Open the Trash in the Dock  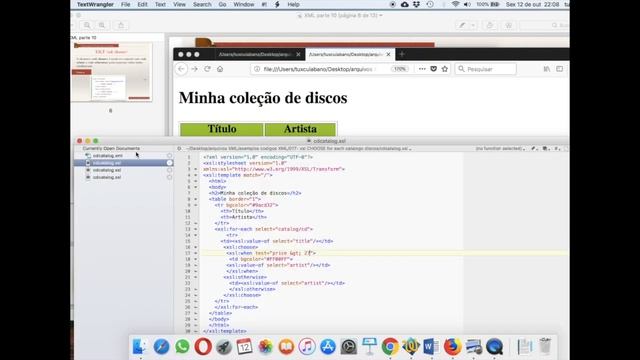[x=545, y=347]
